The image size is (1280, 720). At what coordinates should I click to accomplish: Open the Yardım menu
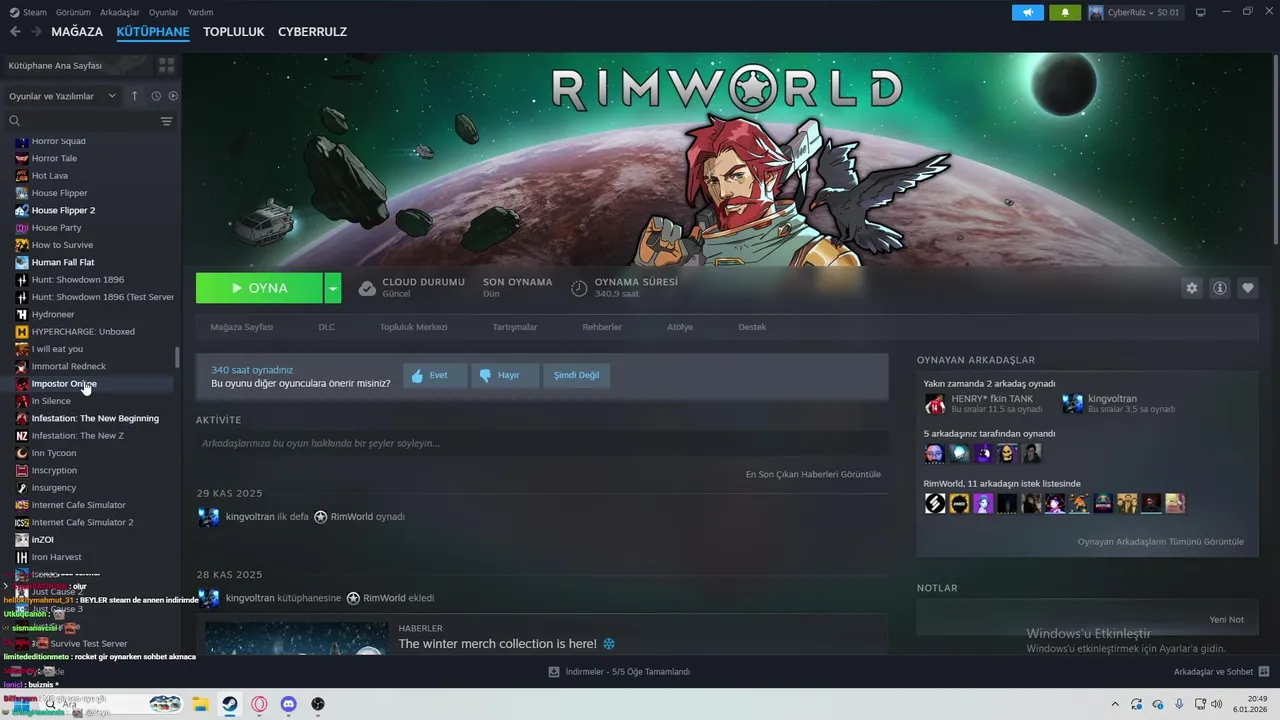coord(200,12)
